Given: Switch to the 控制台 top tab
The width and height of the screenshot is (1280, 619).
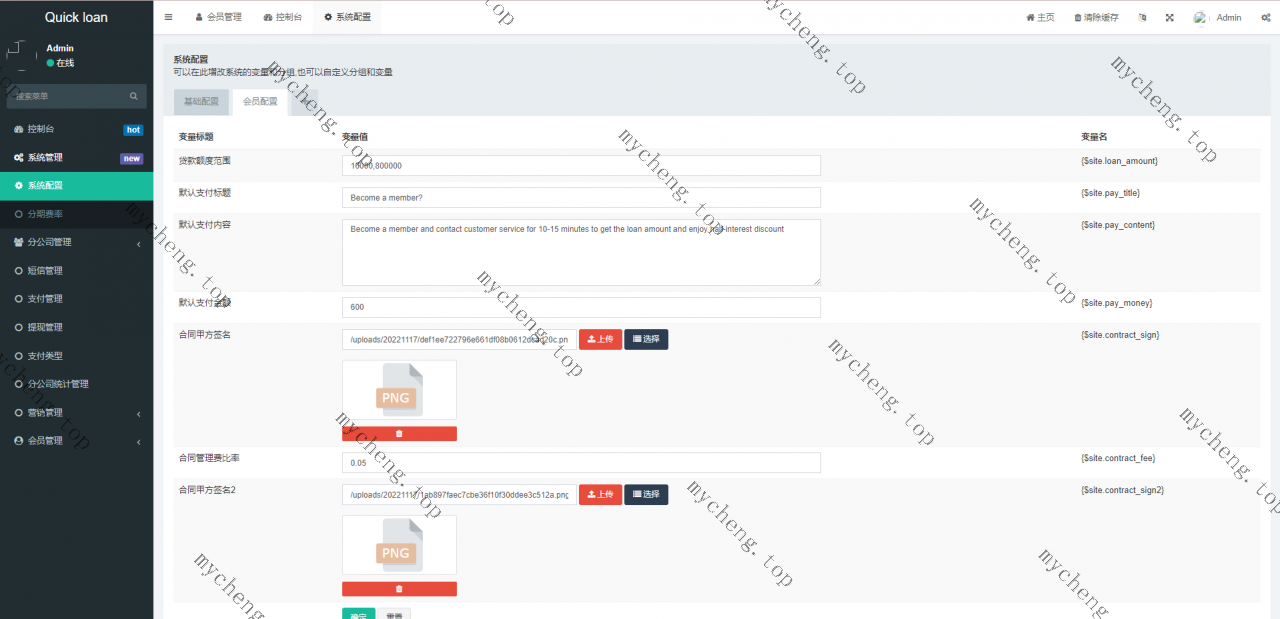Looking at the screenshot, I should point(282,17).
